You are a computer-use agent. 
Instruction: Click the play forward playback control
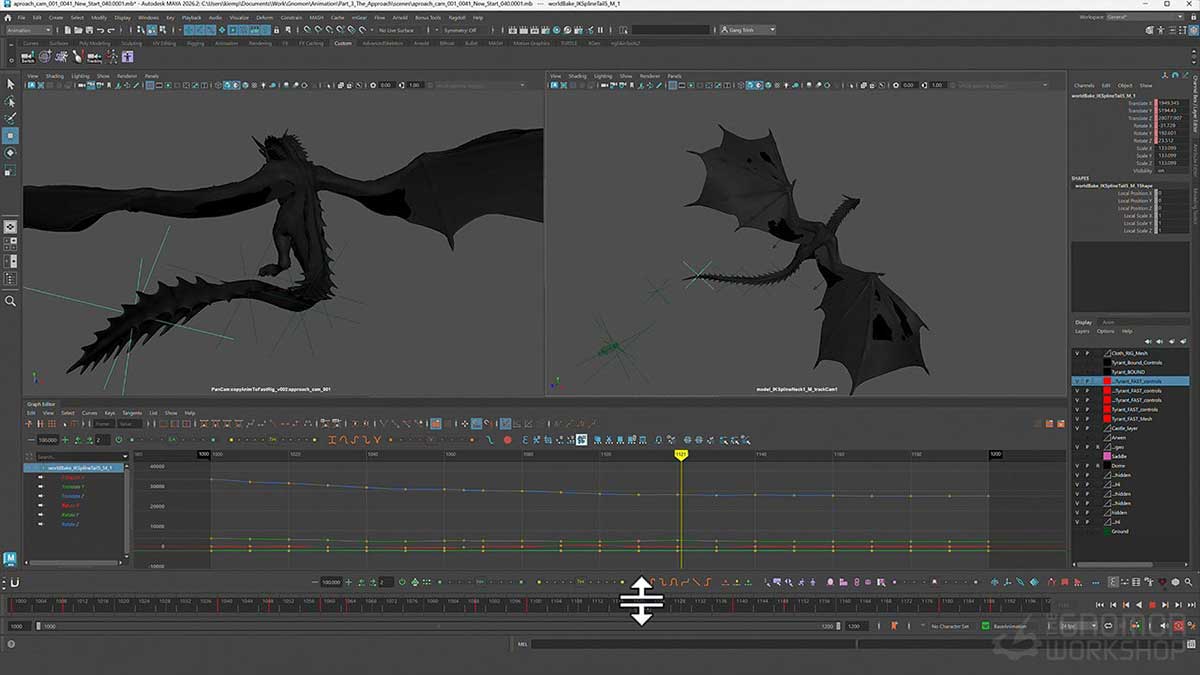(1152, 604)
